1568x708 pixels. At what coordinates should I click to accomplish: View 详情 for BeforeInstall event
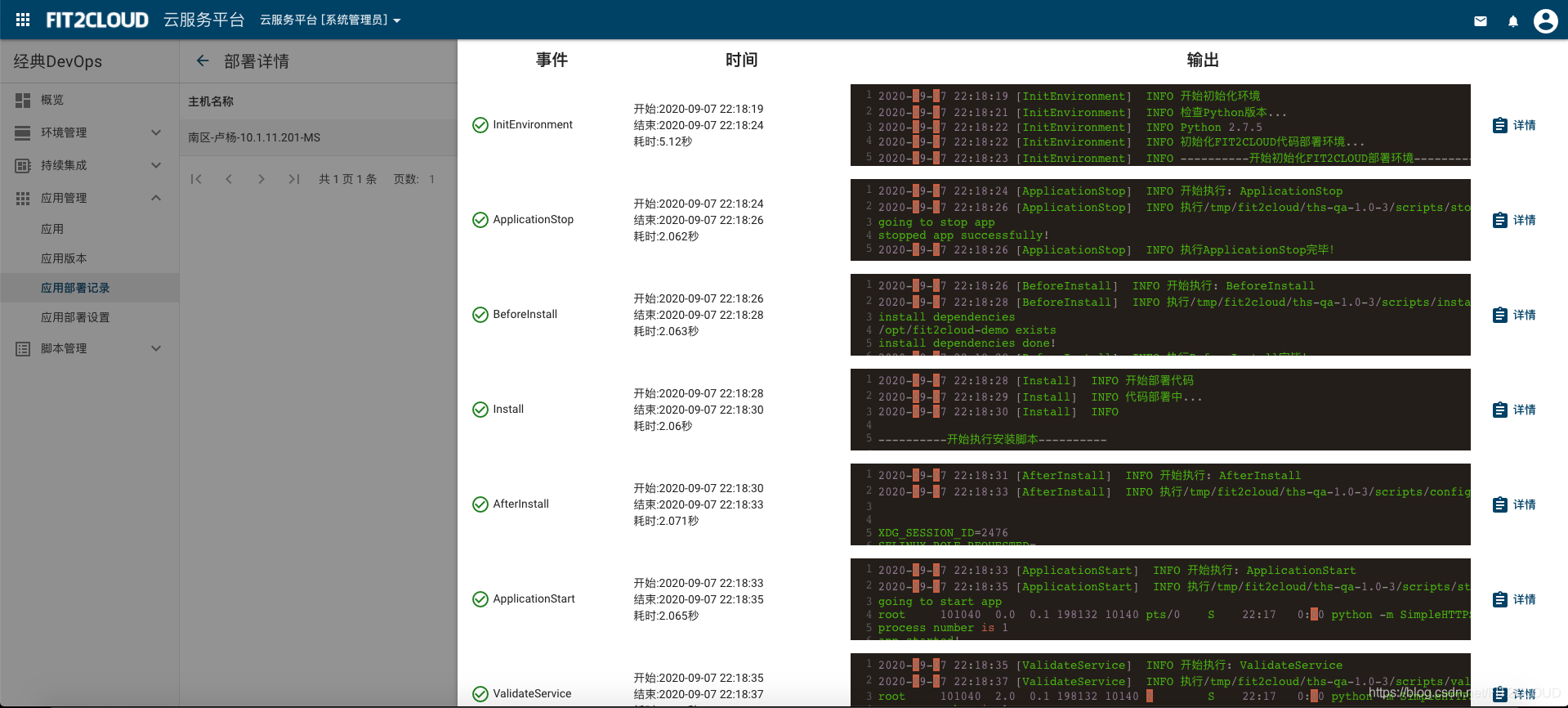tap(1514, 315)
